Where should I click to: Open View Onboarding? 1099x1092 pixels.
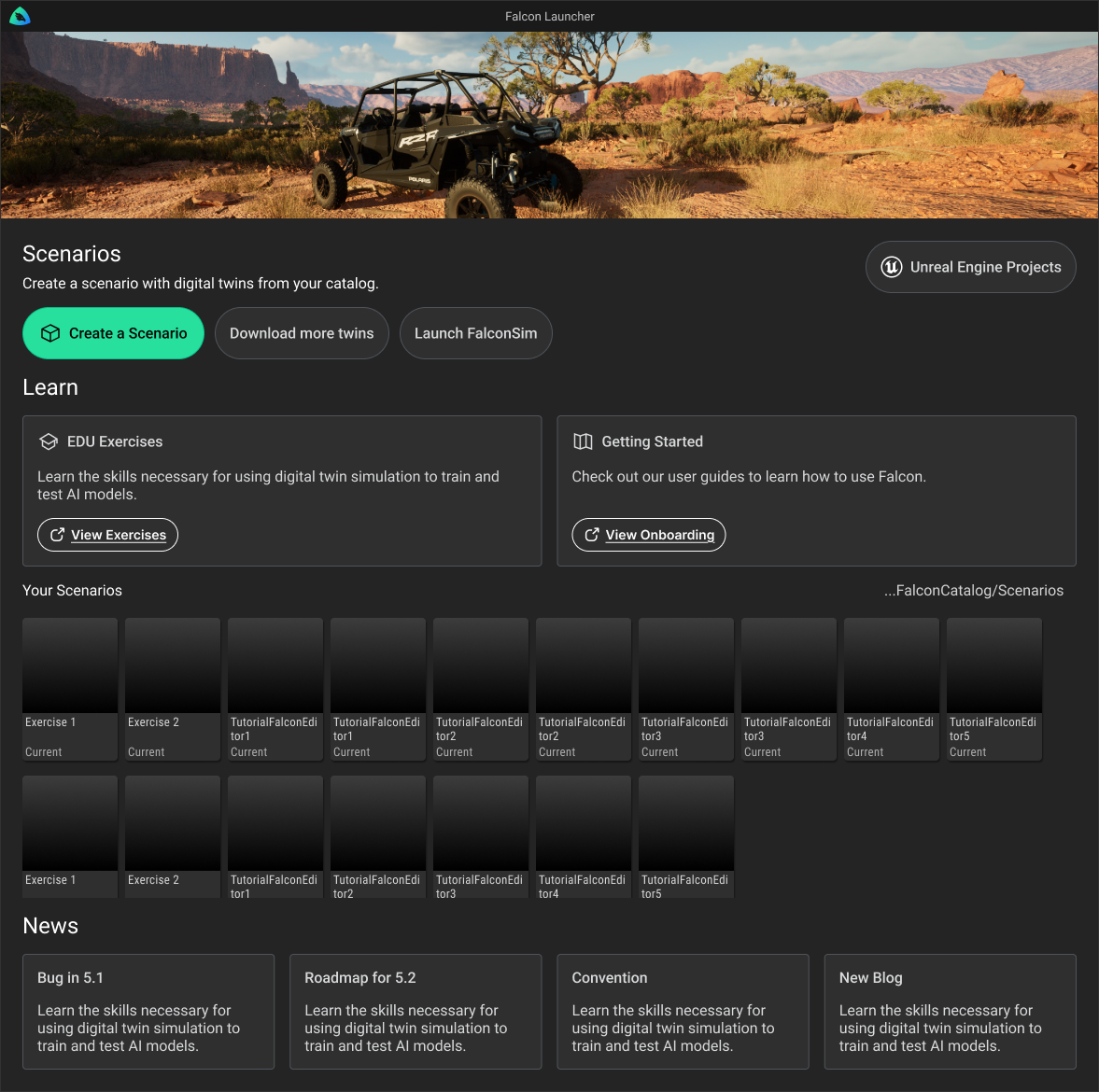(x=648, y=534)
